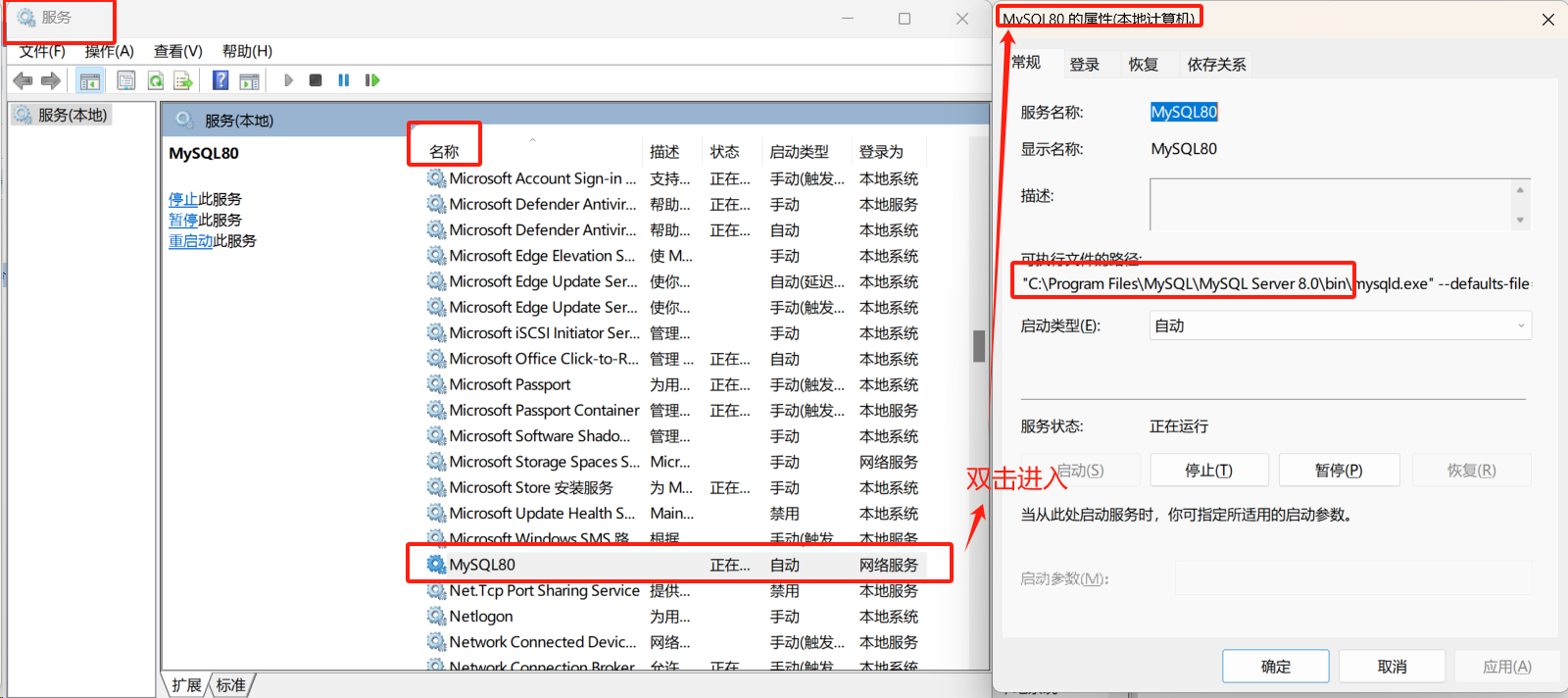Select the MySQL80 row in services list

tap(674, 565)
